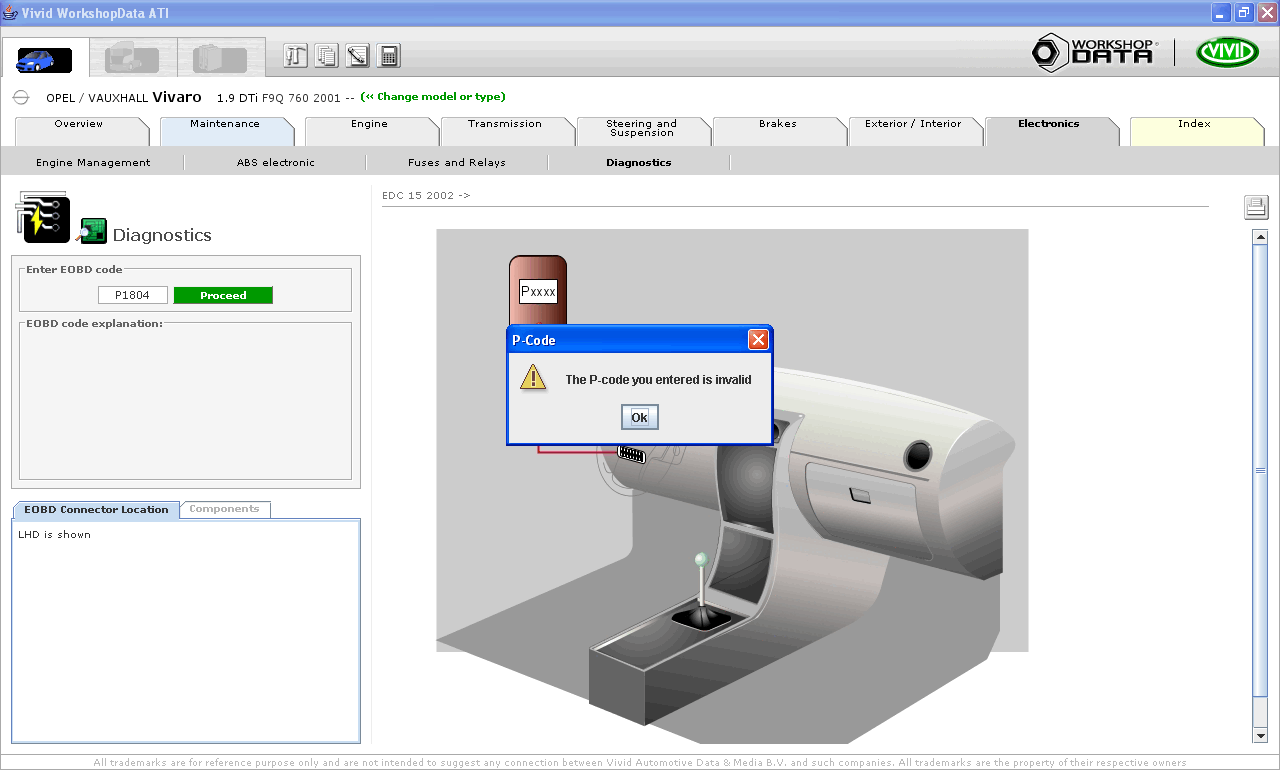
Task: Click the Vivid WorkshopData ATI title bar
Action: (x=640, y=12)
